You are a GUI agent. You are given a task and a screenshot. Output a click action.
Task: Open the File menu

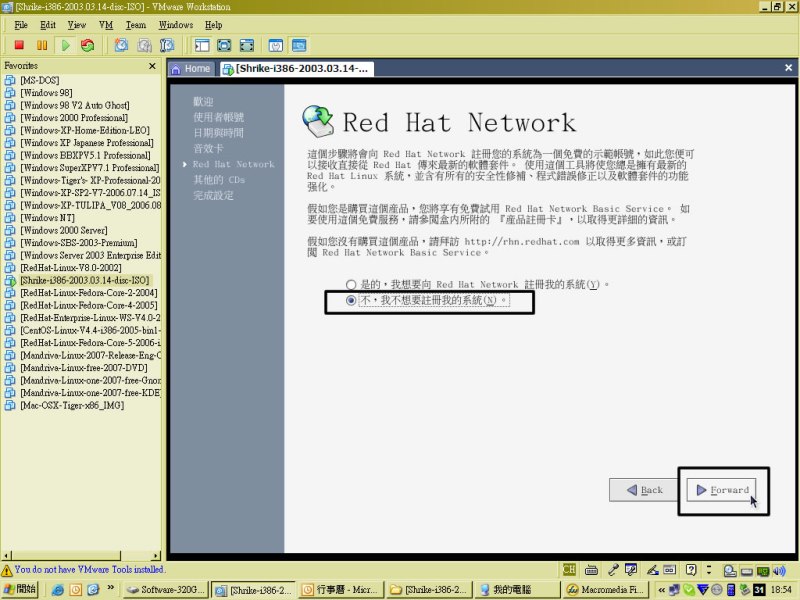pyautogui.click(x=21, y=24)
